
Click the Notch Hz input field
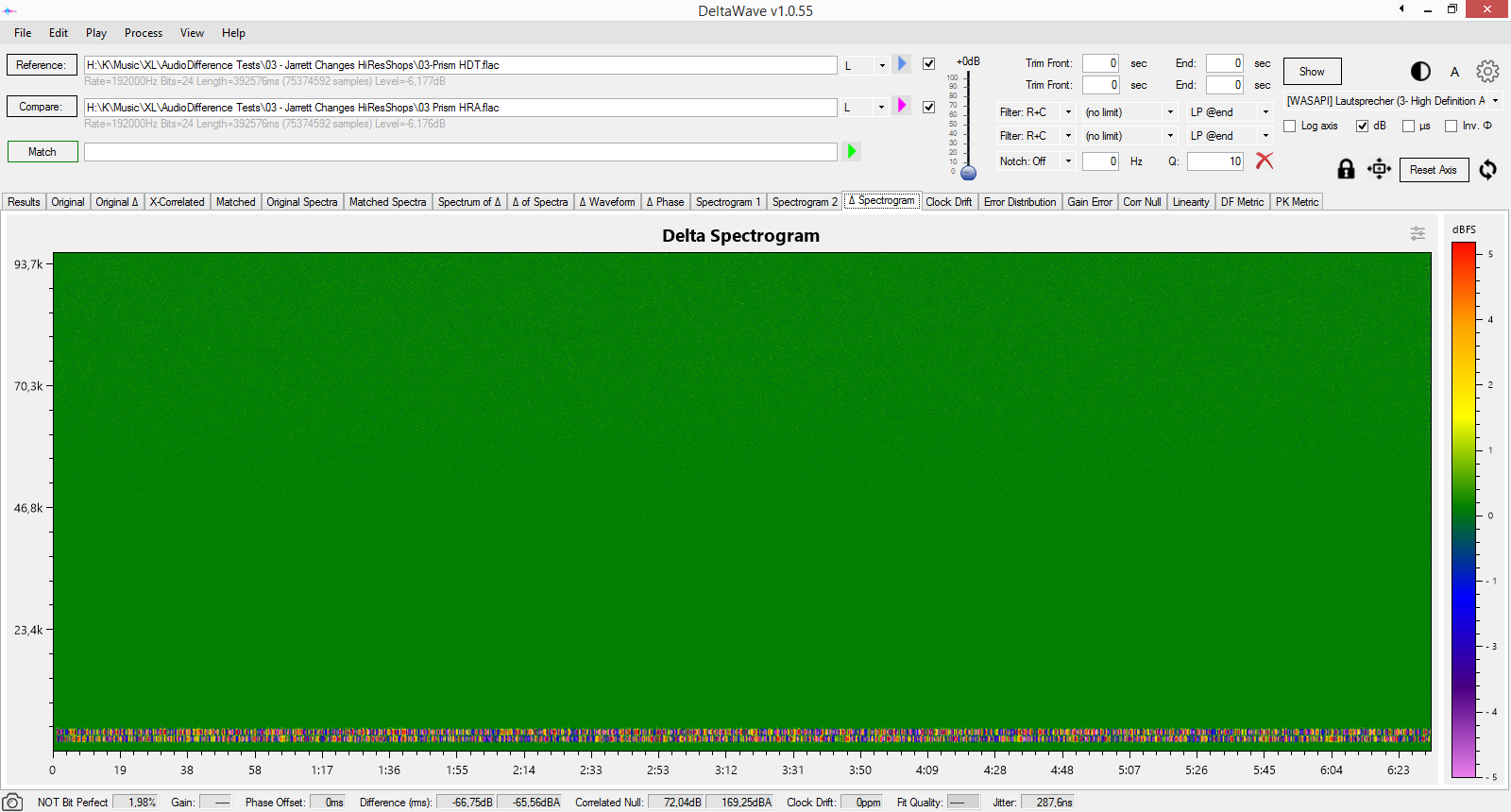click(x=1100, y=161)
